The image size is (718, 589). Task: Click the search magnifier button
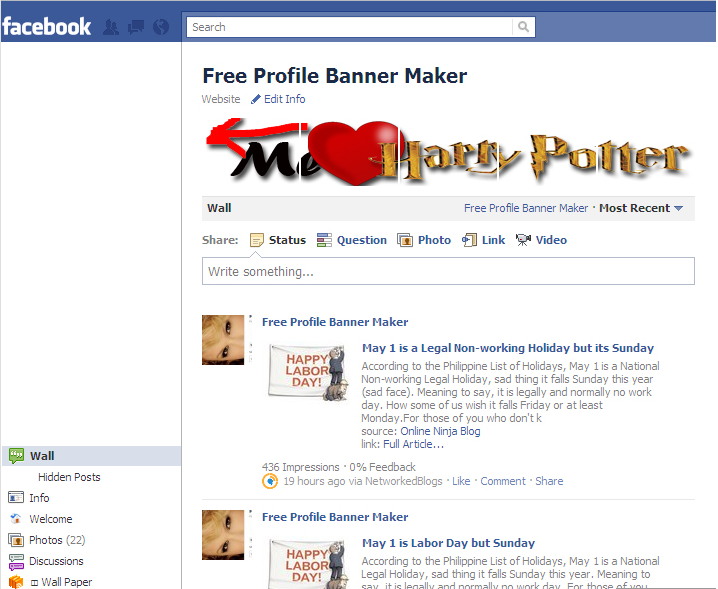click(523, 27)
